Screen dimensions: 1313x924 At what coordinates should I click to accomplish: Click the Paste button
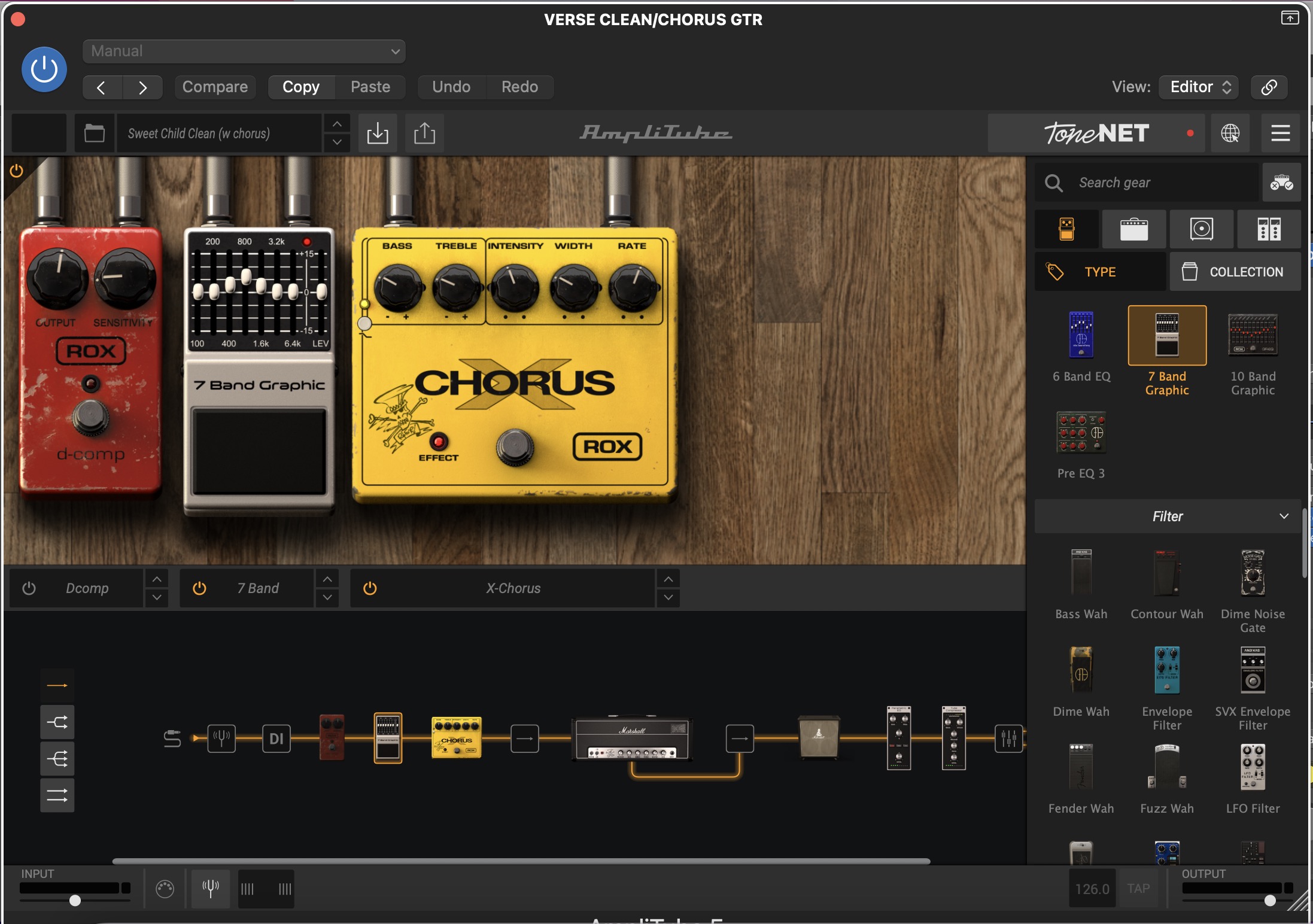click(370, 87)
